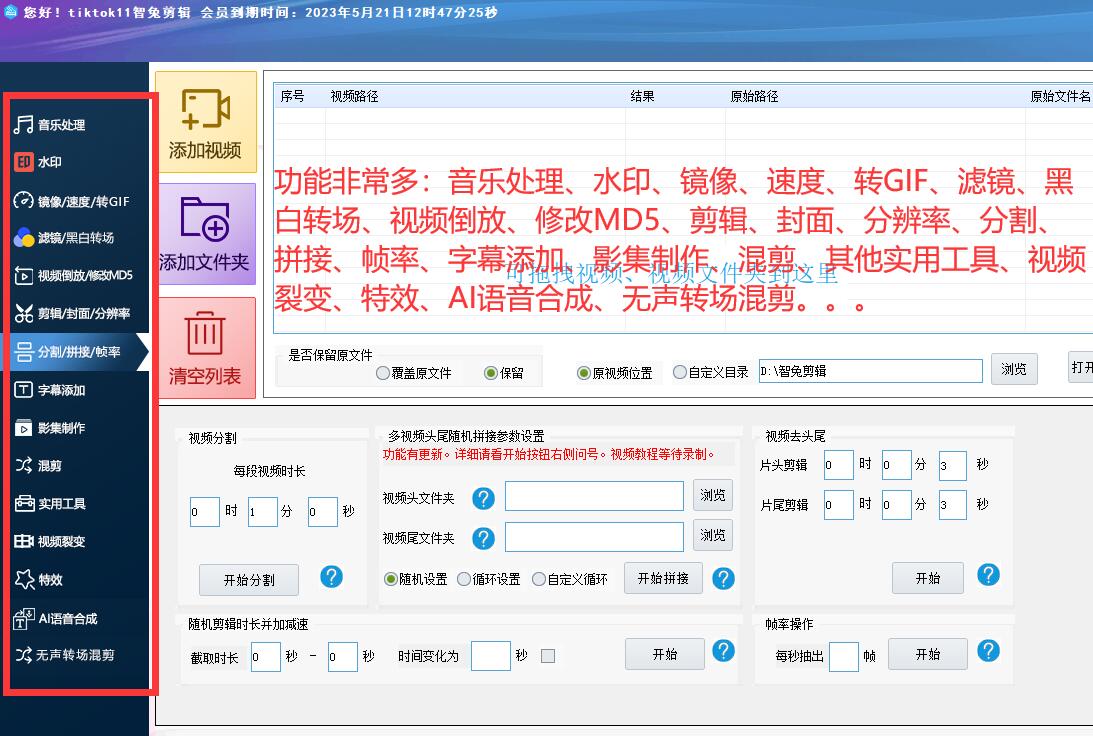Viewport: 1093px width, 736px height.
Task: Open the 特效 effects panel
Action: coord(55,580)
